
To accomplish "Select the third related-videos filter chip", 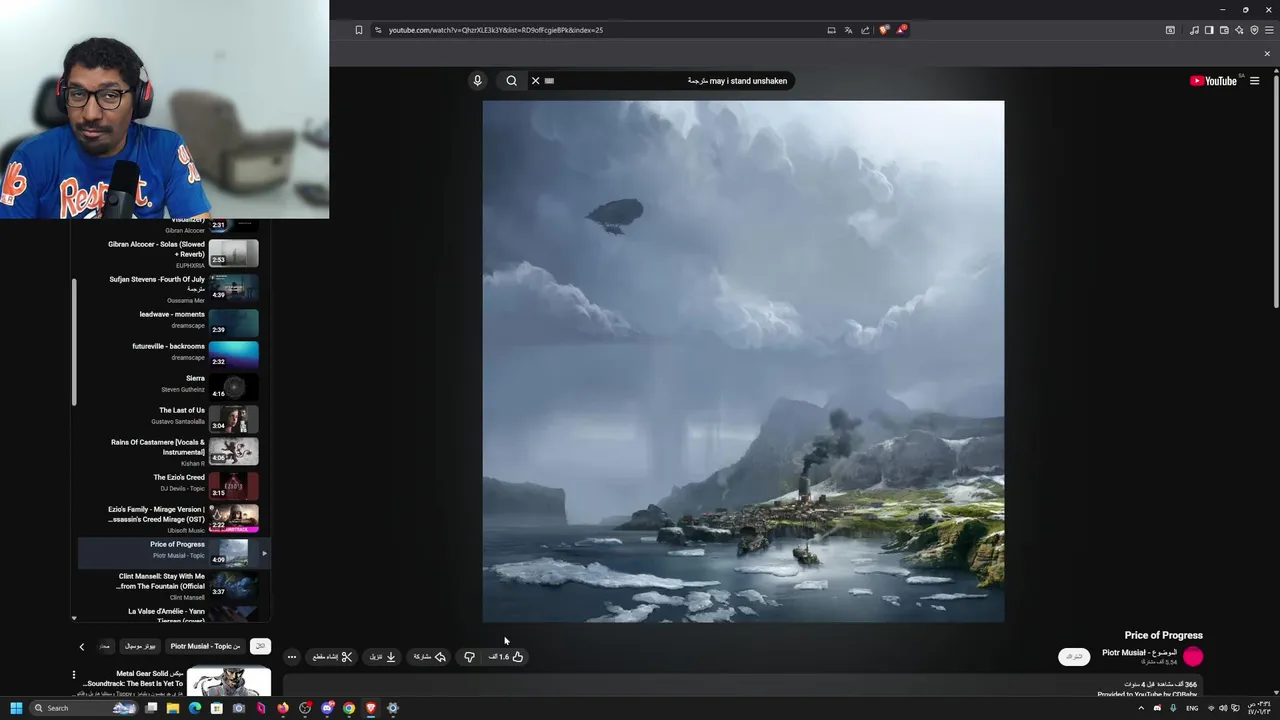I will click(140, 646).
